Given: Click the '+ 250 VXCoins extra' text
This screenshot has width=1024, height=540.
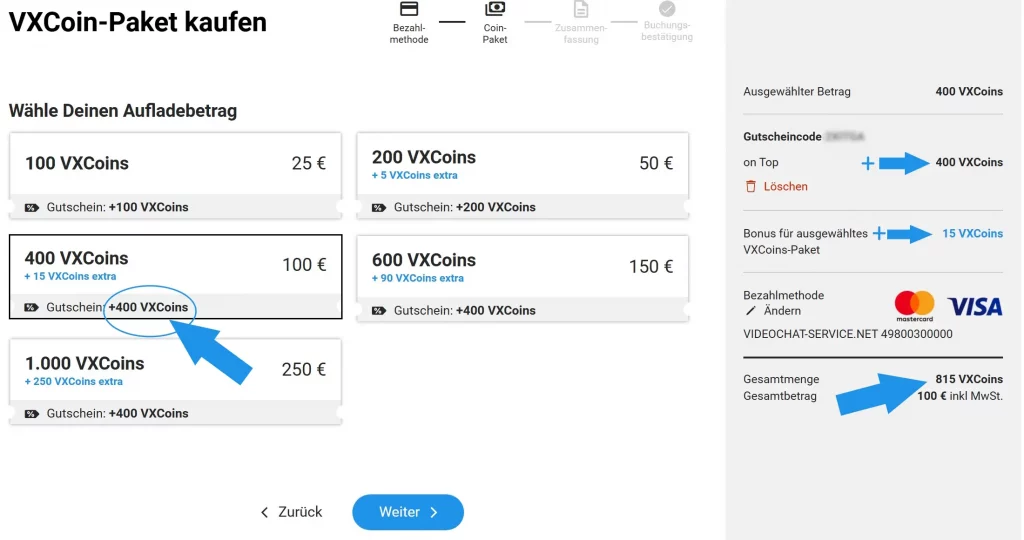Looking at the screenshot, I should (x=73, y=382).
